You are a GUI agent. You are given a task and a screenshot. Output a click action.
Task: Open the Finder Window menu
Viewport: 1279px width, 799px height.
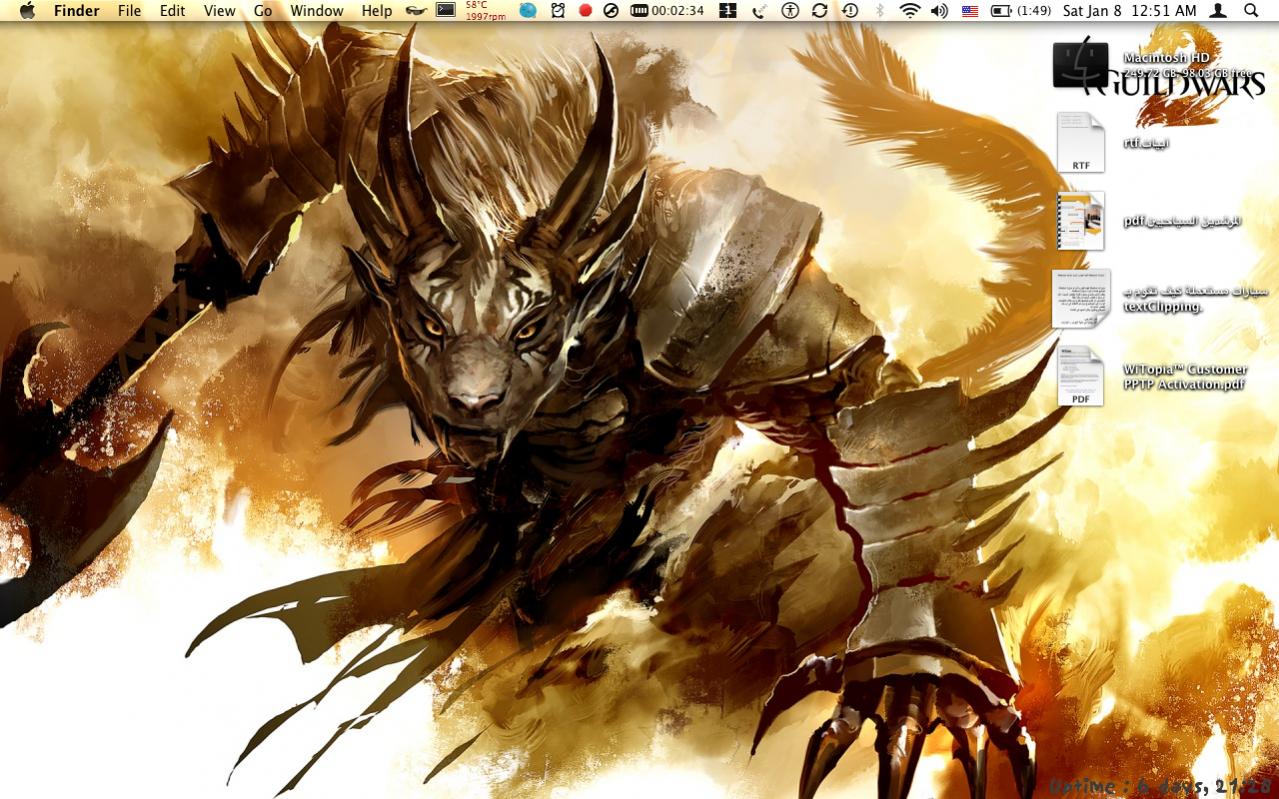point(316,11)
